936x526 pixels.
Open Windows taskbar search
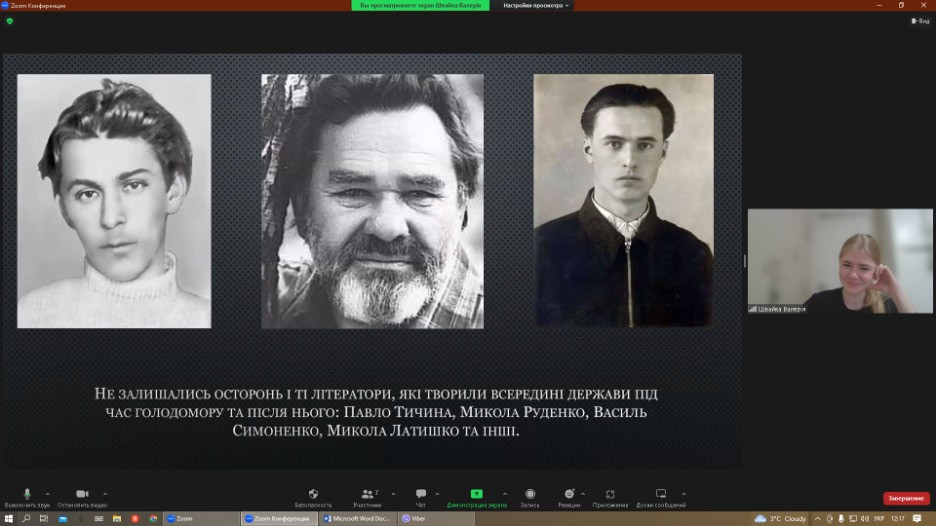coord(26,519)
